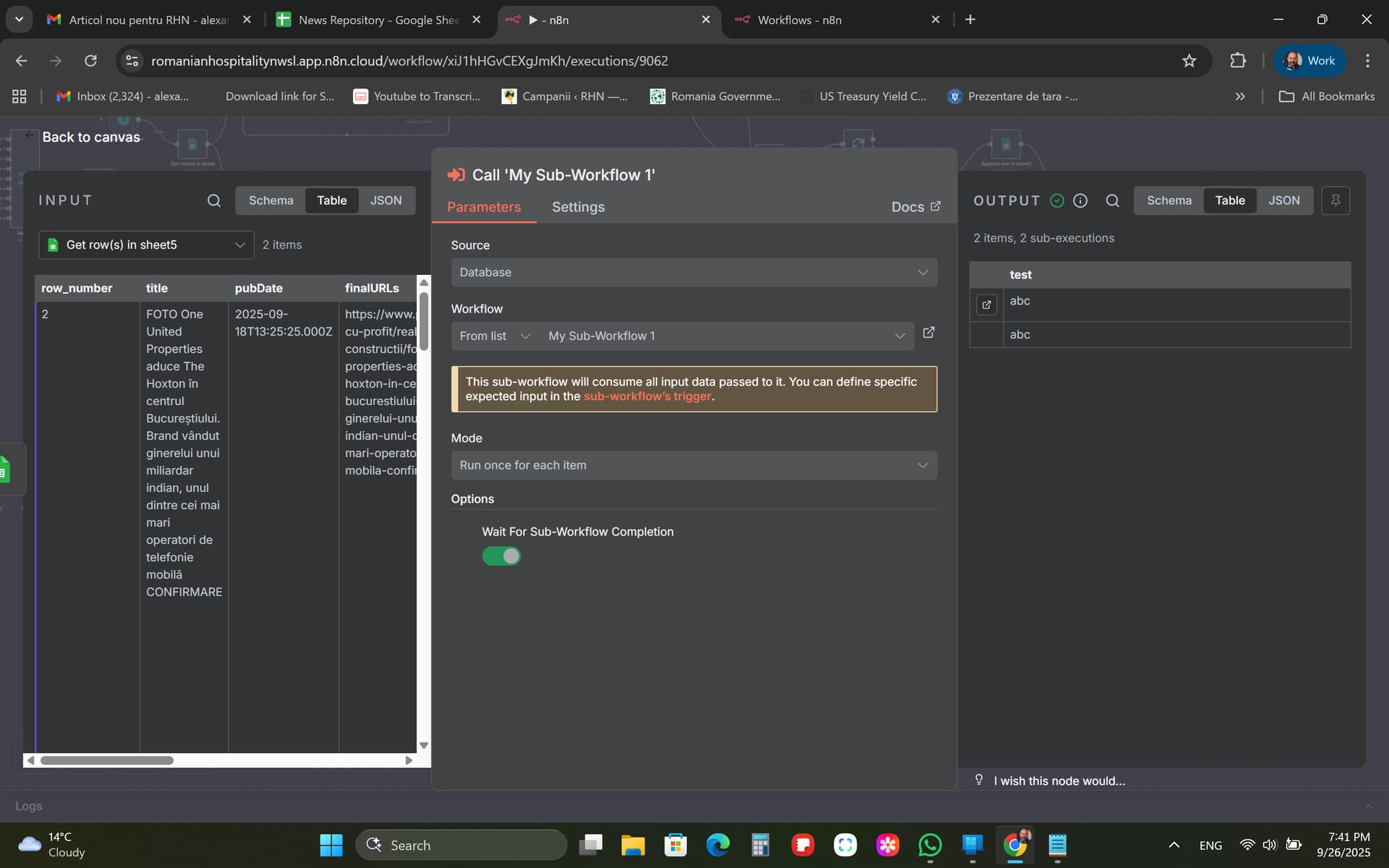Pin the output data
Image resolution: width=1389 pixels, height=868 pixels.
(1335, 200)
